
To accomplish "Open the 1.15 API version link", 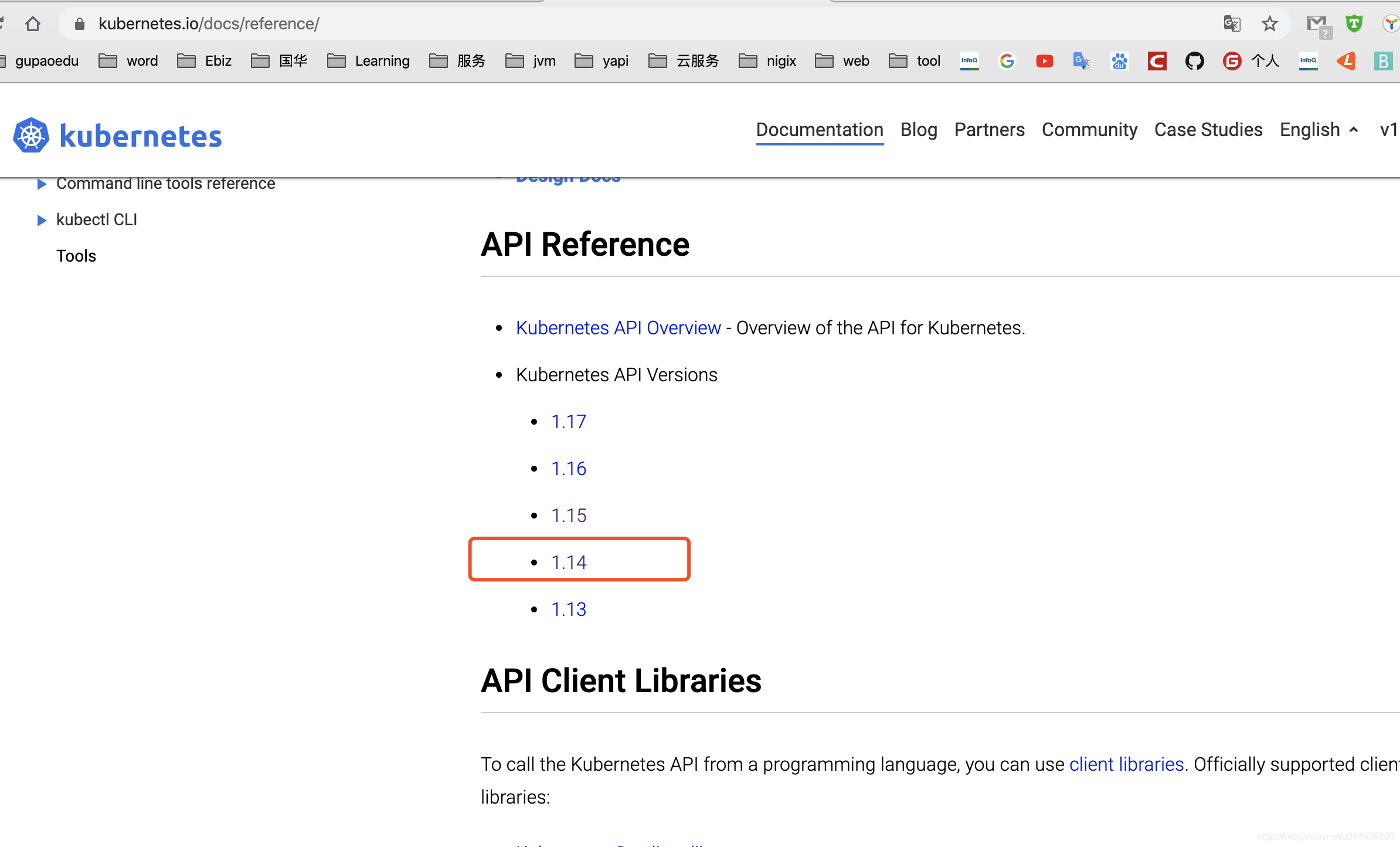I will [569, 516].
